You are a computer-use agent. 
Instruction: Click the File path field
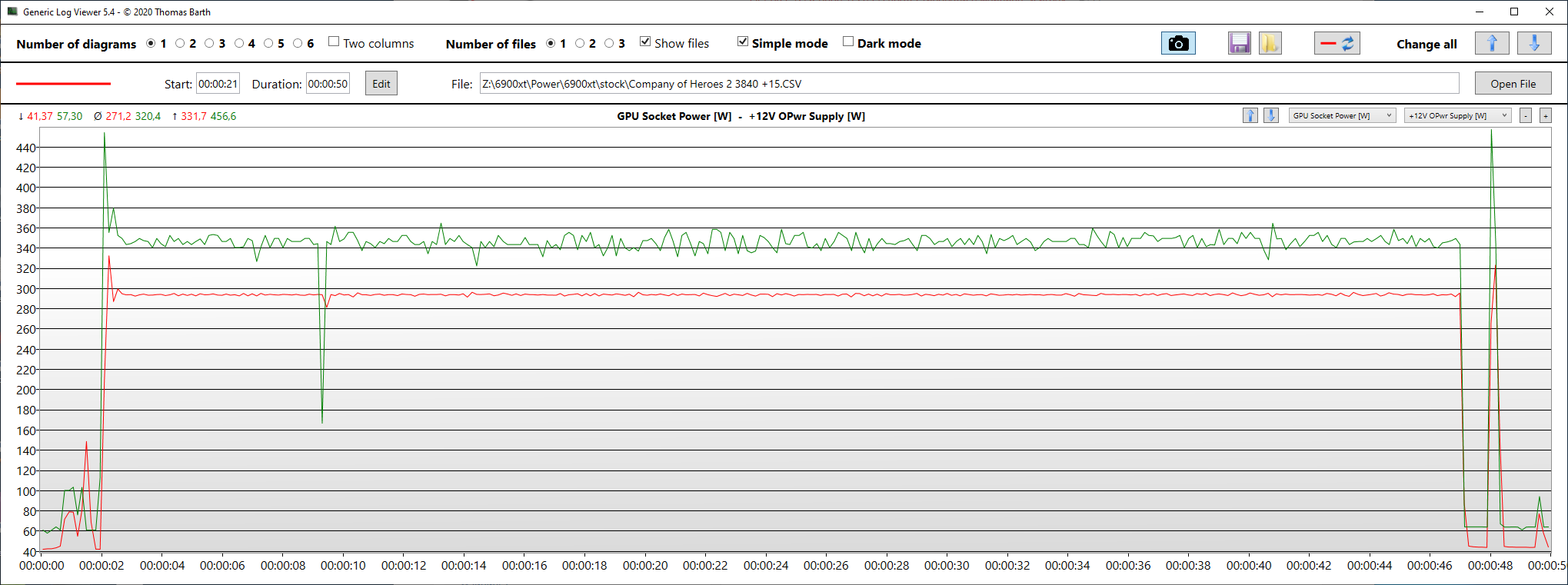coord(969,84)
